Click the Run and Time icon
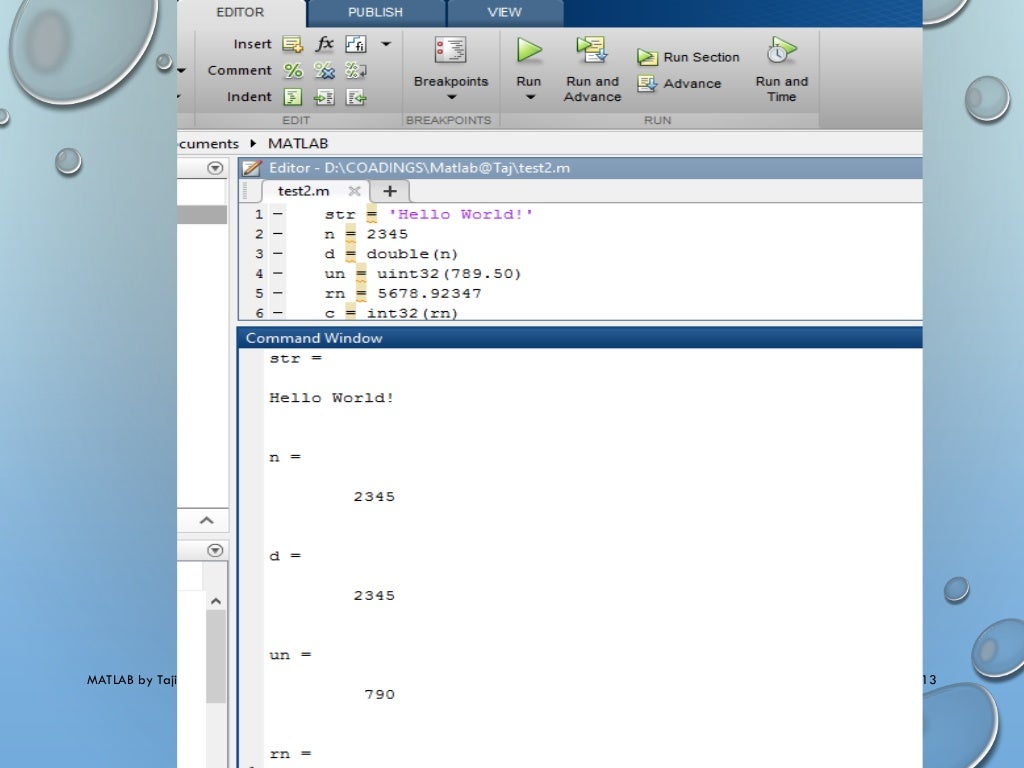 [781, 51]
